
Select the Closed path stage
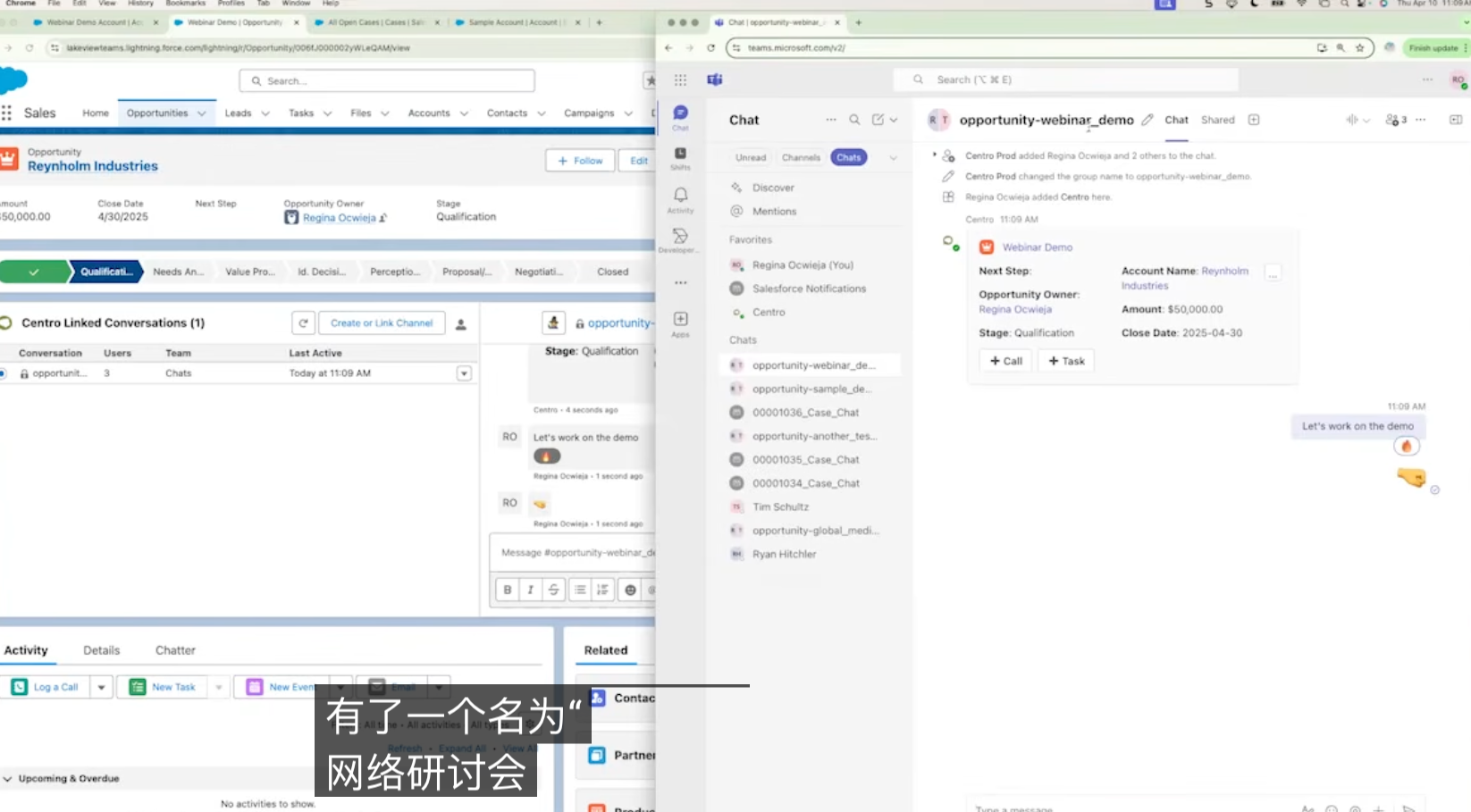click(x=613, y=272)
